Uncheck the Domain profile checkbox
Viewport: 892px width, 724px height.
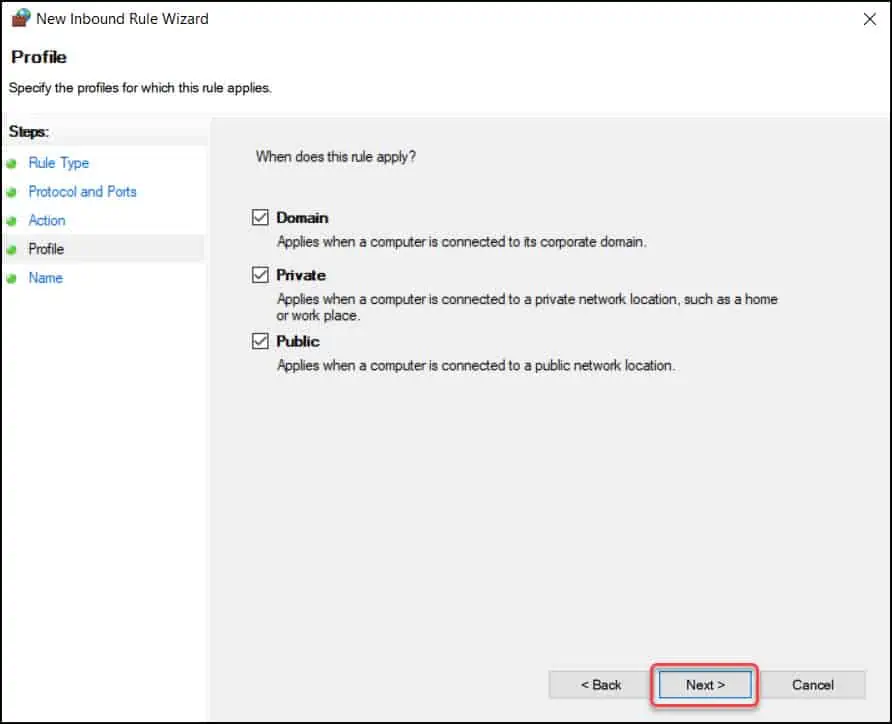(260, 217)
